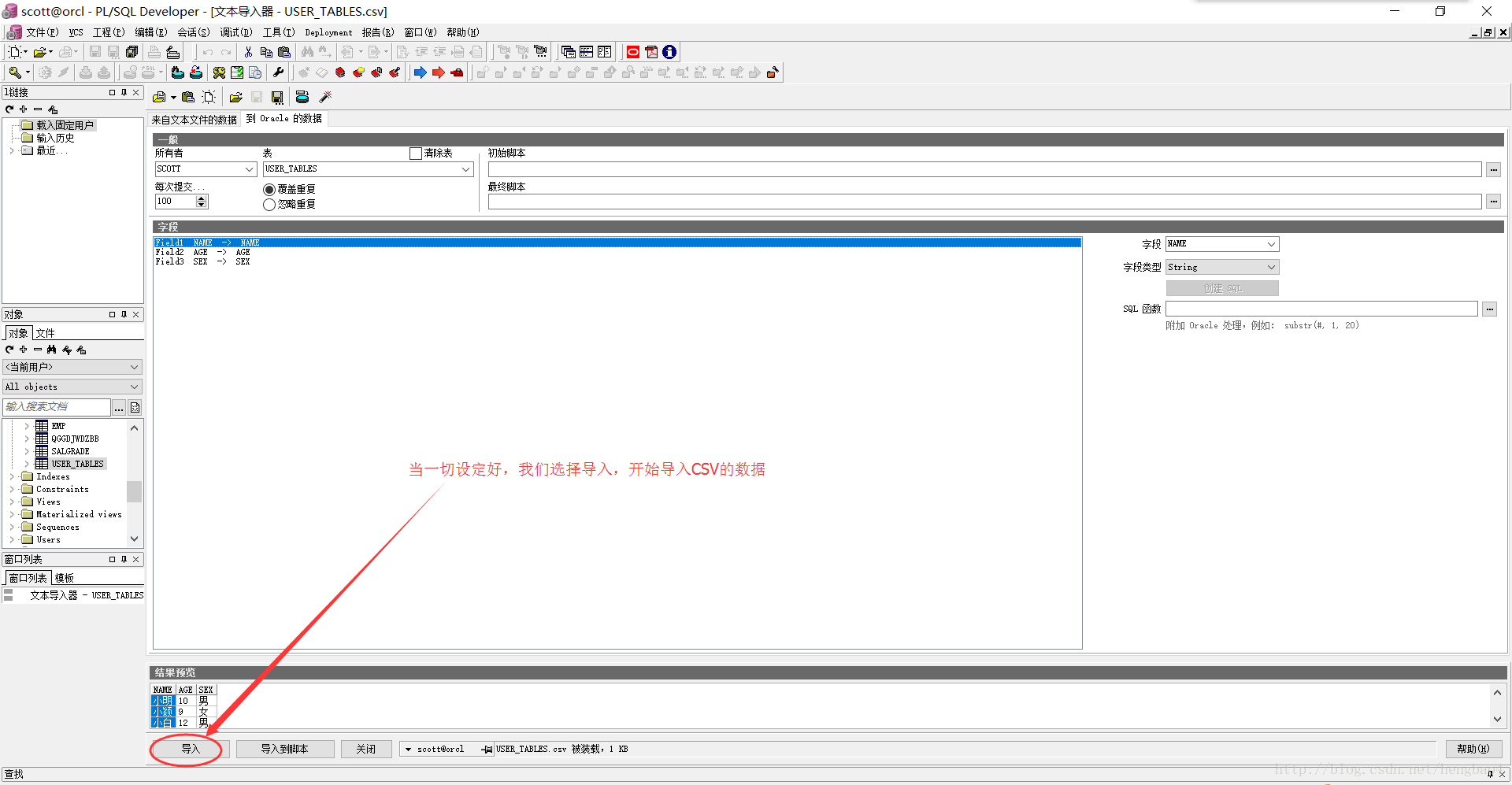Click the search document icon beside filter box
The image size is (1512, 785).
point(135,407)
